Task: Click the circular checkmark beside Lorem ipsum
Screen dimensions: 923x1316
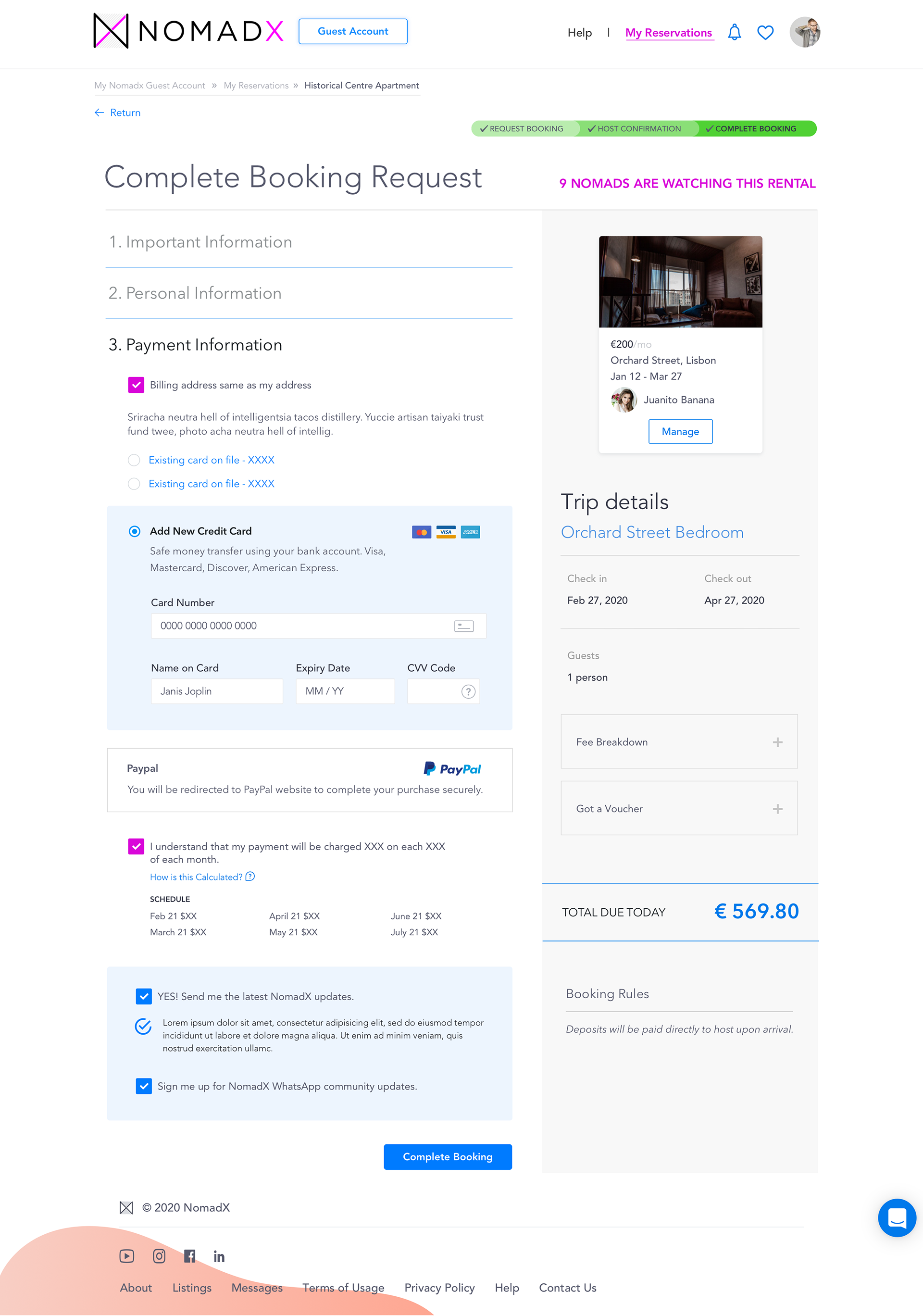Action: (143, 1026)
